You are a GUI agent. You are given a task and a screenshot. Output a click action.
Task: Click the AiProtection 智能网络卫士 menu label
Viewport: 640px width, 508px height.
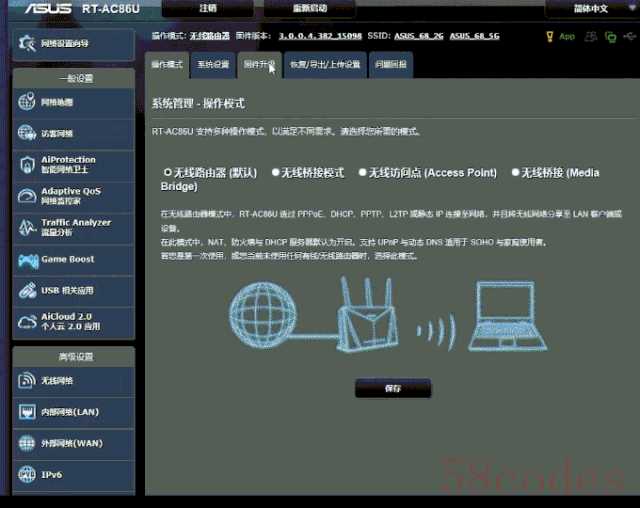(68, 164)
